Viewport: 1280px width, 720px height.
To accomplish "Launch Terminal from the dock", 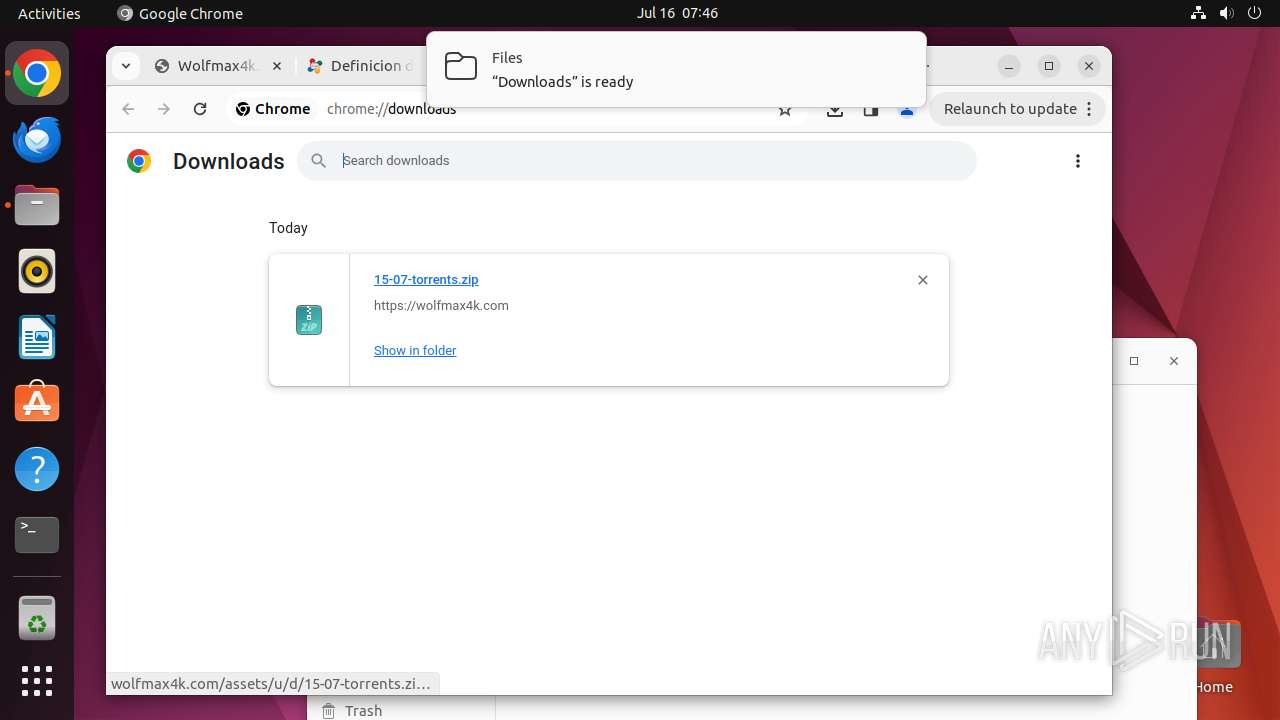I will coord(37,535).
